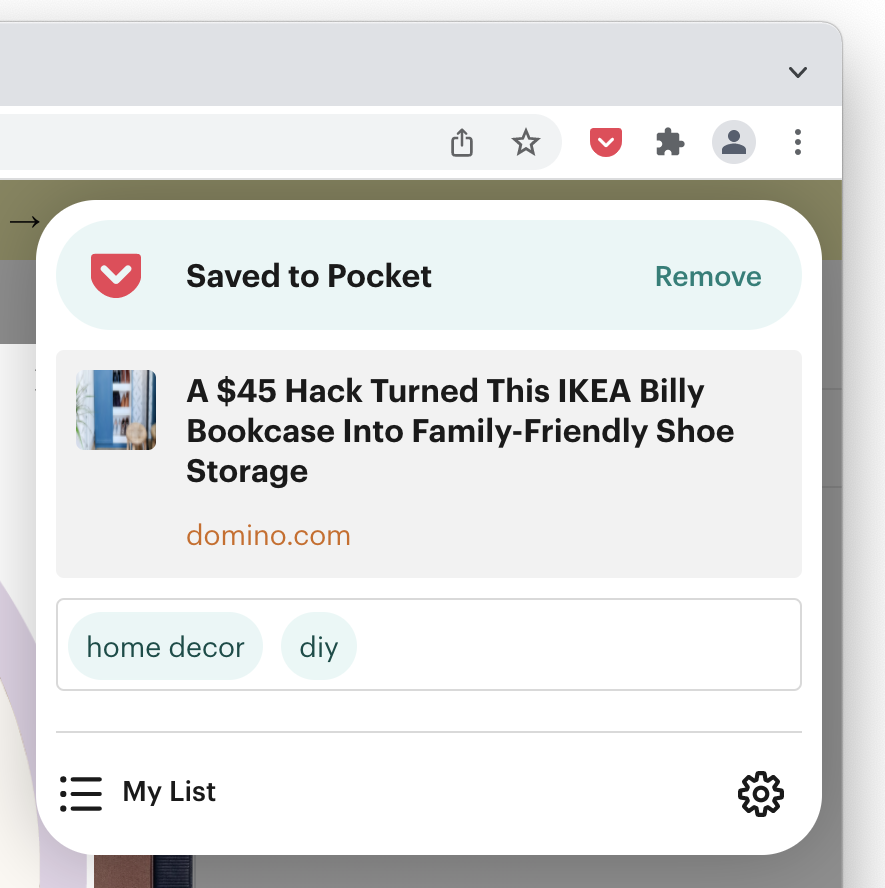Select the home decor tag

pyautogui.click(x=165, y=646)
